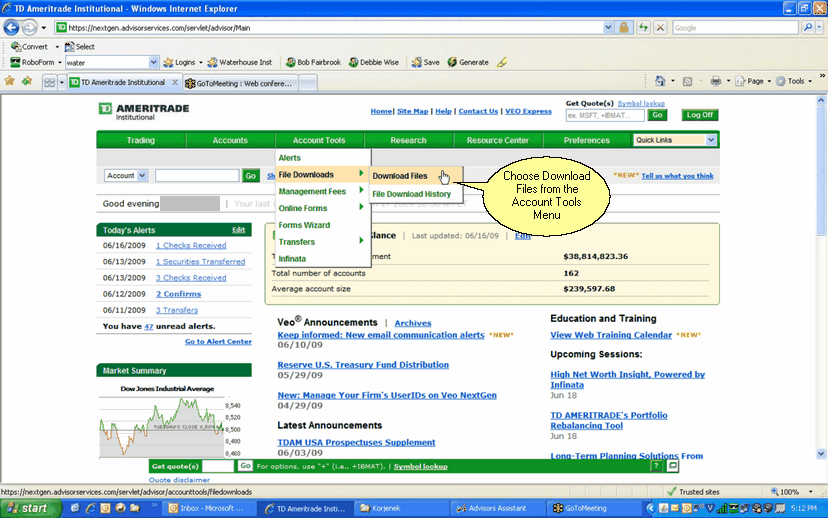Click the Convert toolbar button

[x=30, y=46]
